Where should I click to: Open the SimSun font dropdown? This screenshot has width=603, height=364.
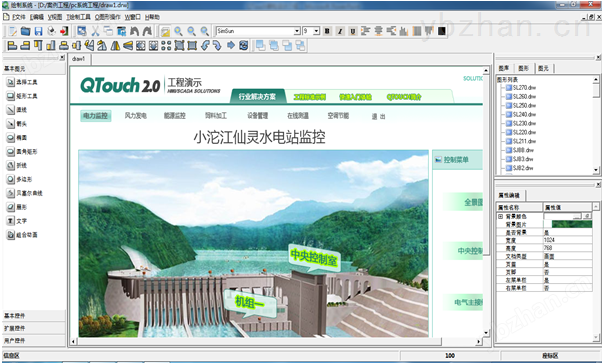pos(297,31)
